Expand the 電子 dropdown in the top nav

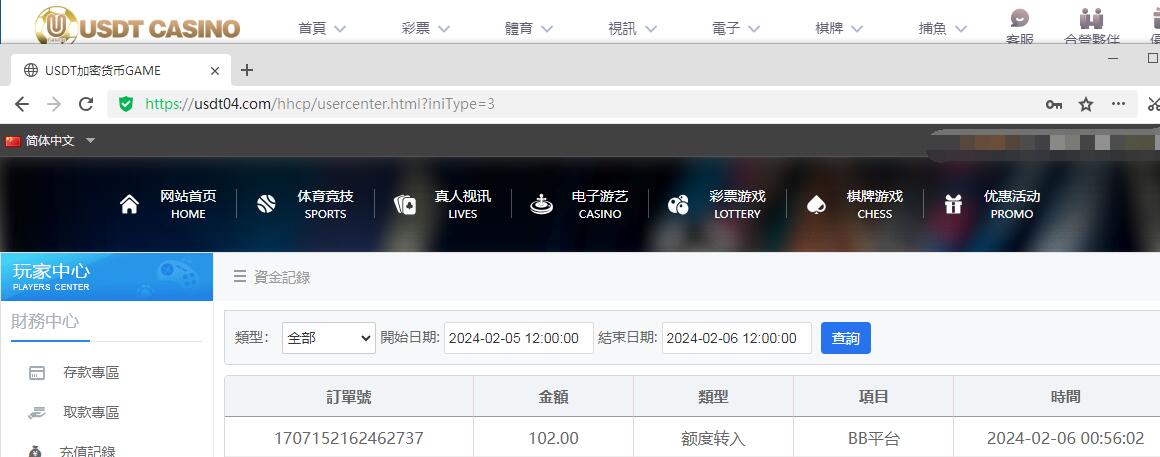[736, 29]
